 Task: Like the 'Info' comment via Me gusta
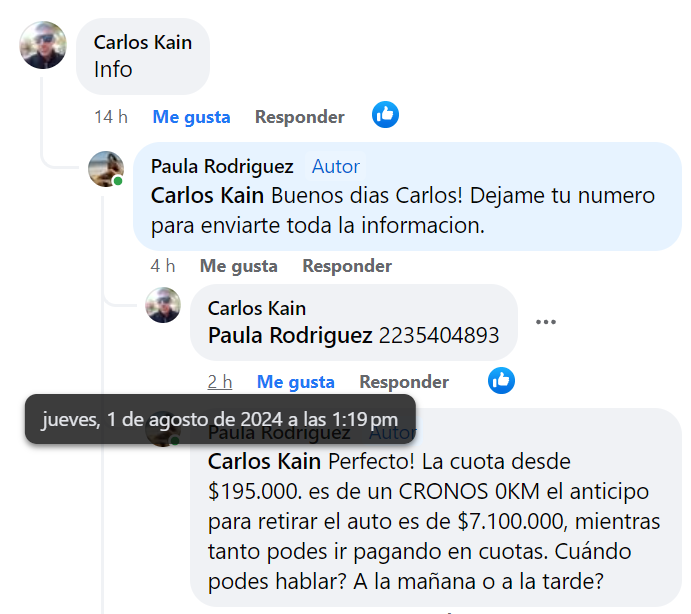click(191, 117)
